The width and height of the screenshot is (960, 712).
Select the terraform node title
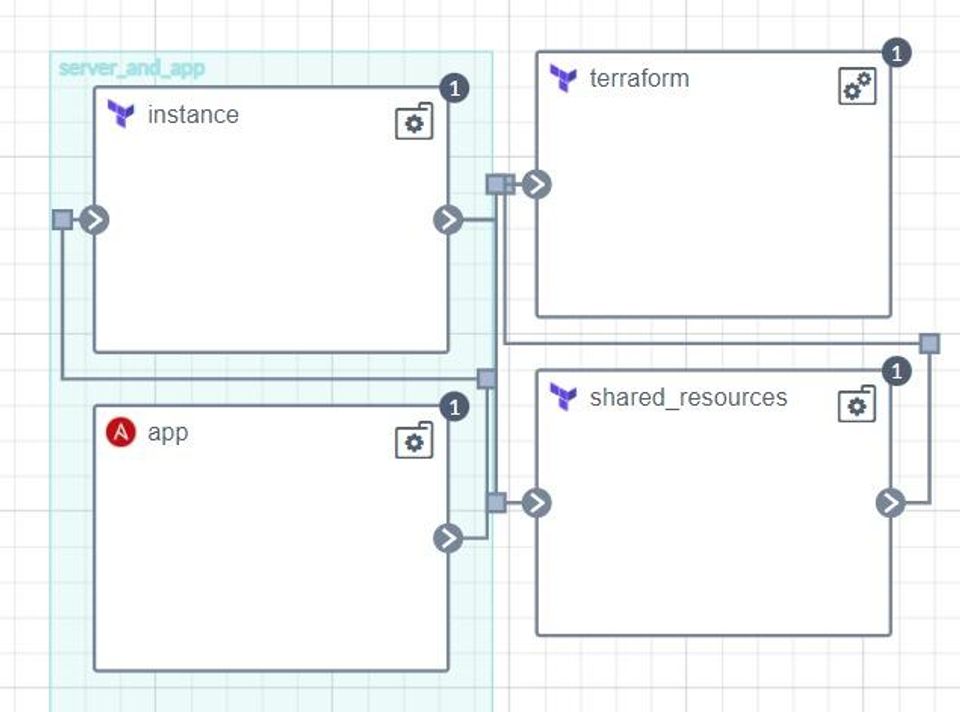click(639, 78)
